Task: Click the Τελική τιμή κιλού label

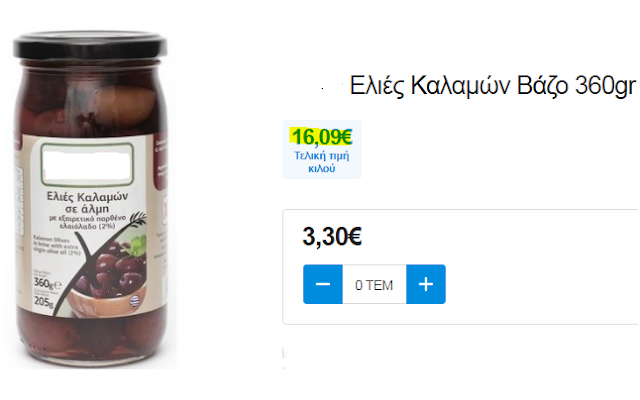Action: point(322,162)
